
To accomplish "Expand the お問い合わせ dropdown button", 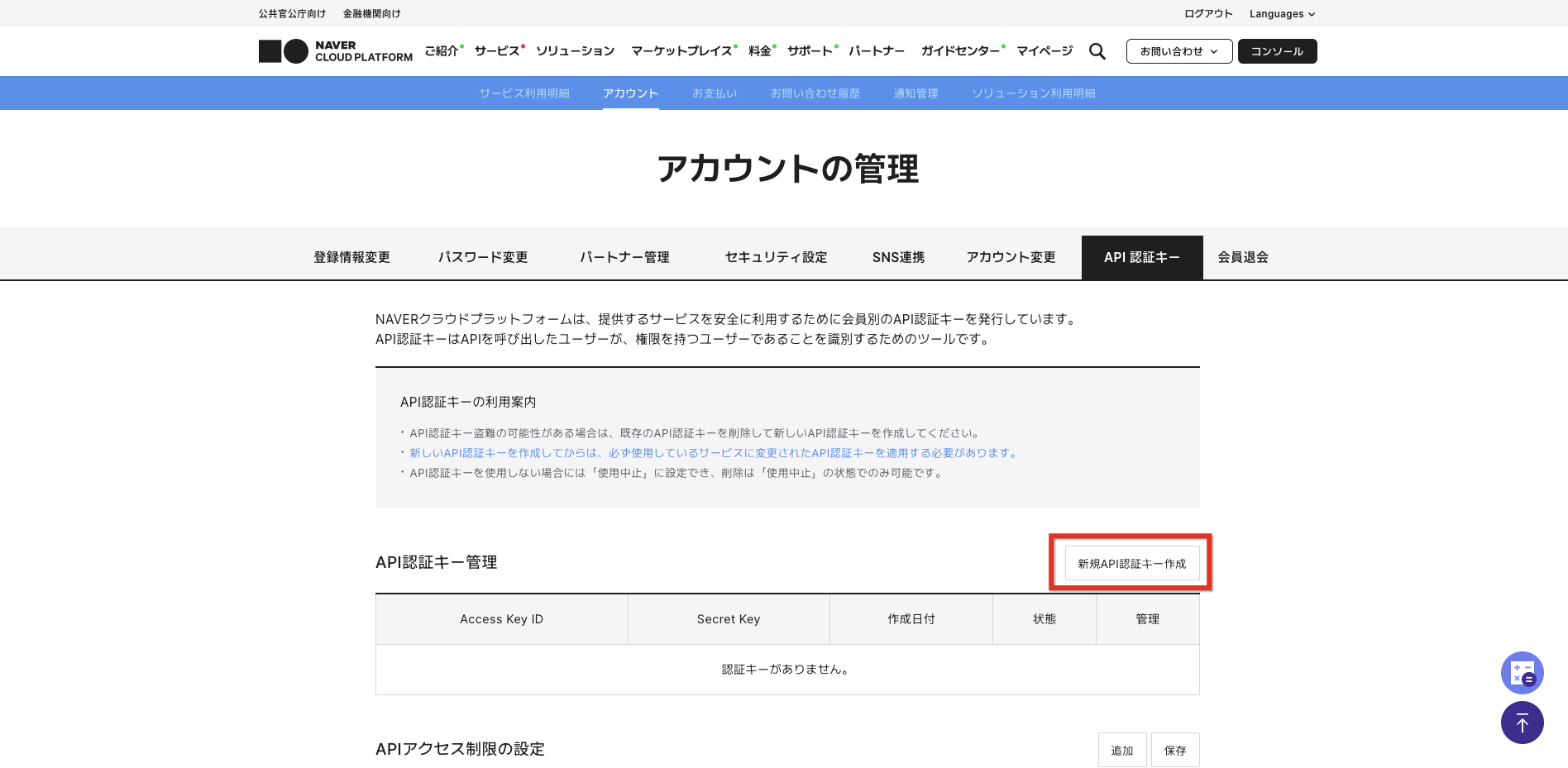I will (x=1179, y=51).
